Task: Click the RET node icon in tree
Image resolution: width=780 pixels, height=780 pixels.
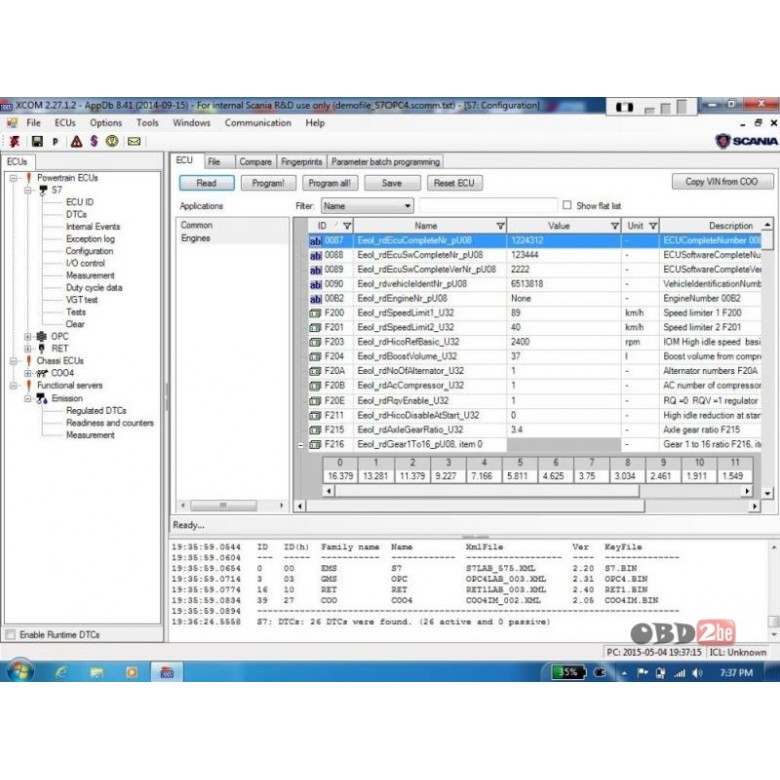Action: point(42,349)
